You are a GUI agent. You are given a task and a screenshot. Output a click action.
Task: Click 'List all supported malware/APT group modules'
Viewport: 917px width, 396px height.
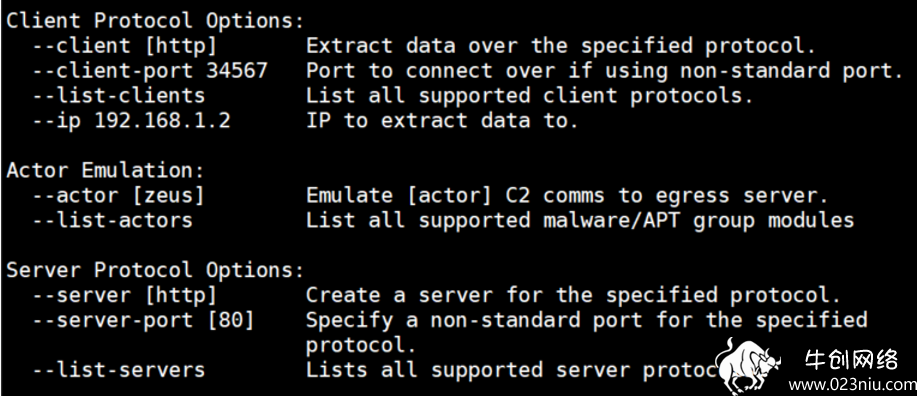pyautogui.click(x=580, y=221)
